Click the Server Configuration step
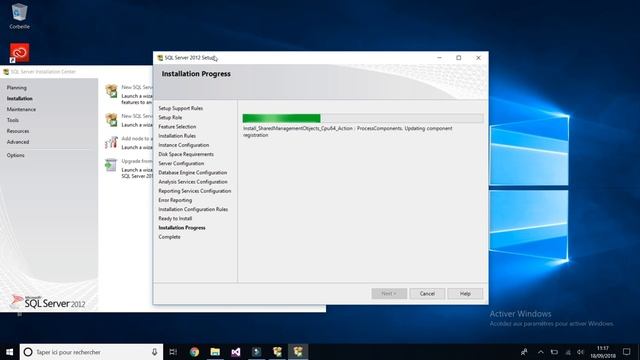Image resolution: width=640 pixels, height=360 pixels. [181, 163]
